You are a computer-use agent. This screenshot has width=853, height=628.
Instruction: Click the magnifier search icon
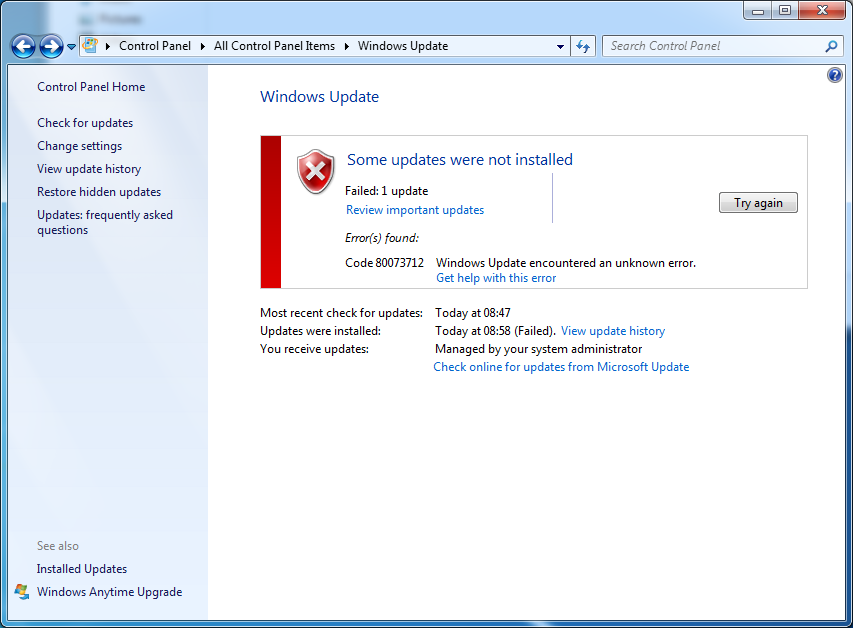tap(831, 46)
